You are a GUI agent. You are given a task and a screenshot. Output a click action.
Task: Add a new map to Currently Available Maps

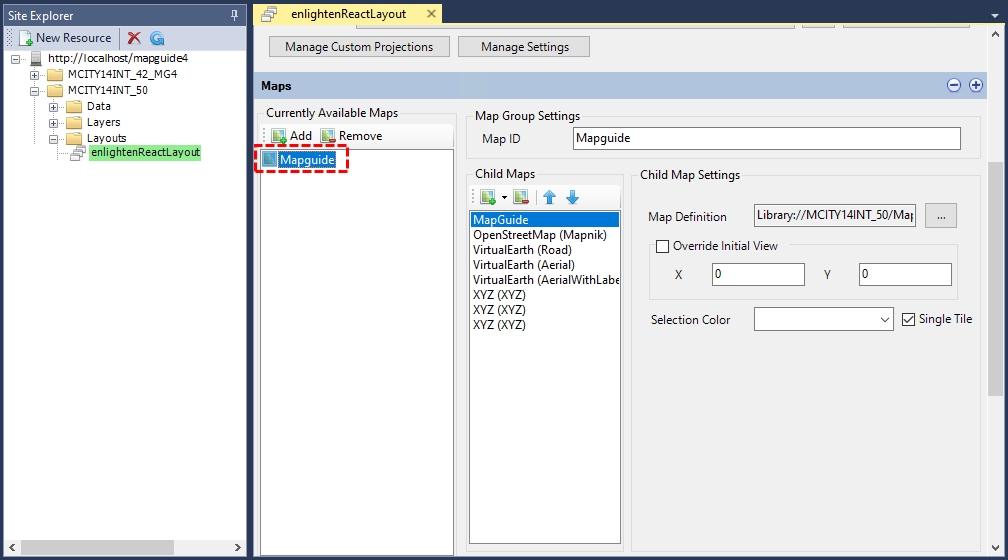291,136
